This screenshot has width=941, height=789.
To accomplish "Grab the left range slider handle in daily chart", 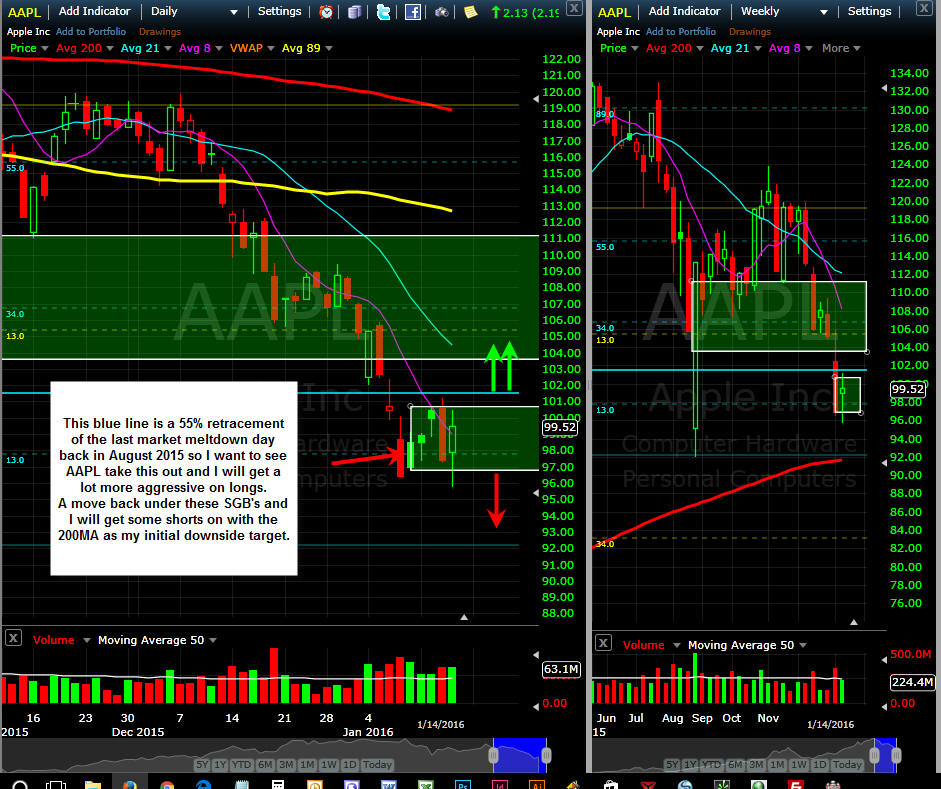I will (493, 755).
